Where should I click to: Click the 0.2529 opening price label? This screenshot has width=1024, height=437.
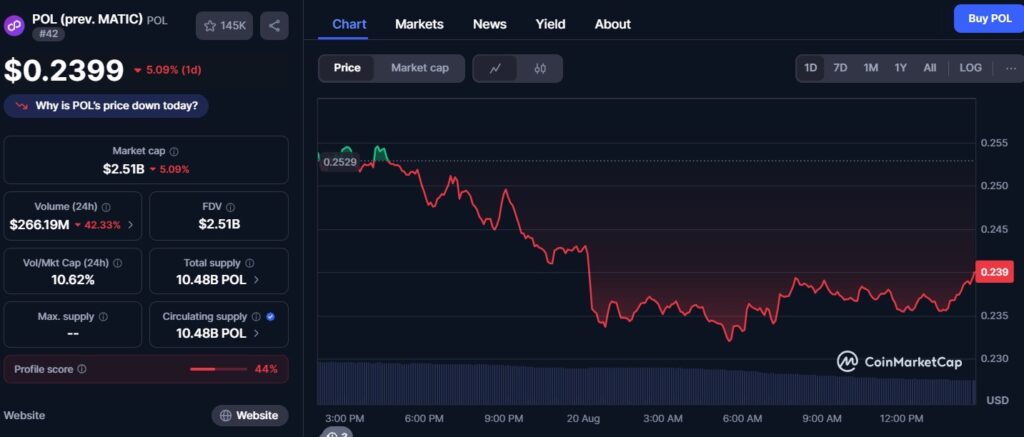(x=340, y=162)
